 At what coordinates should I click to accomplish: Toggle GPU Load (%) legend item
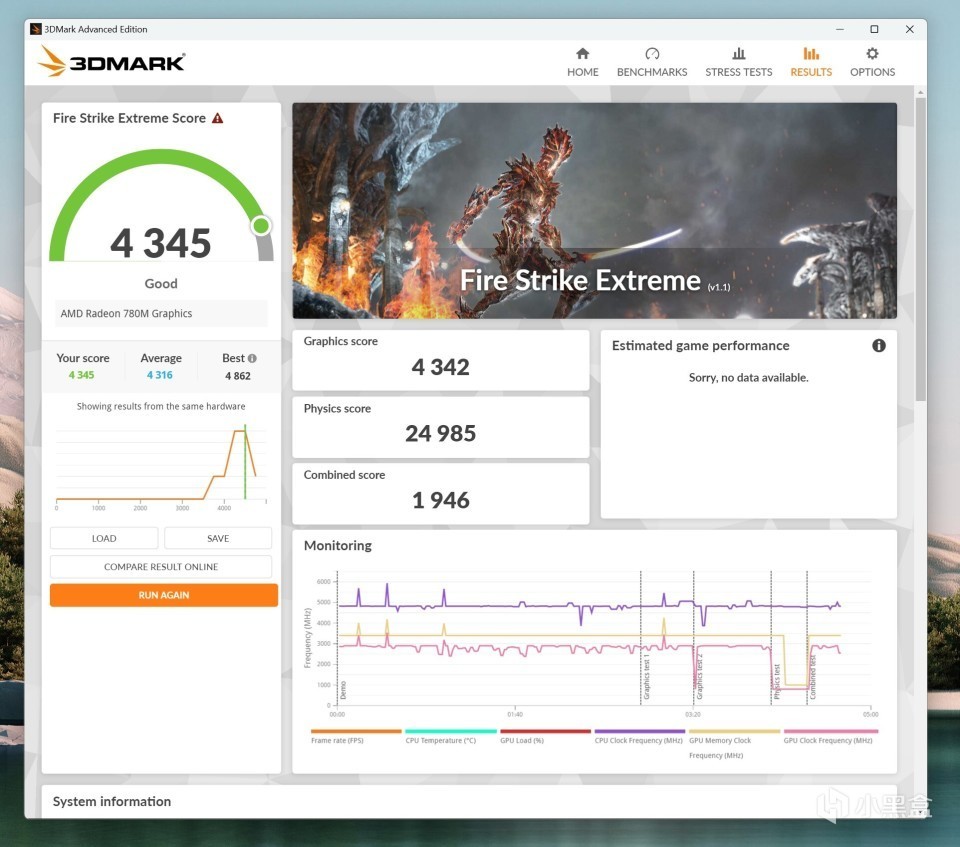click(545, 736)
